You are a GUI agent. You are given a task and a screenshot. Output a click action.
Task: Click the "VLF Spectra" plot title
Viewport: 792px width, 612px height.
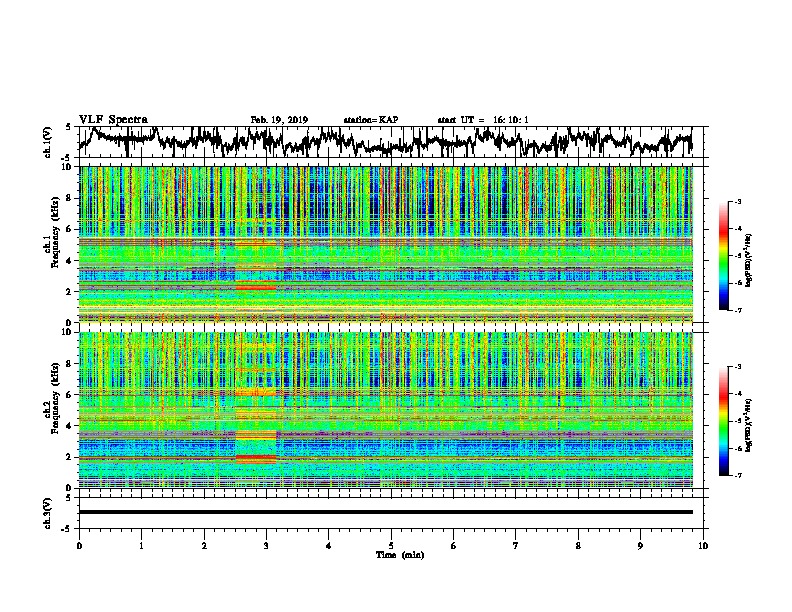click(x=113, y=119)
